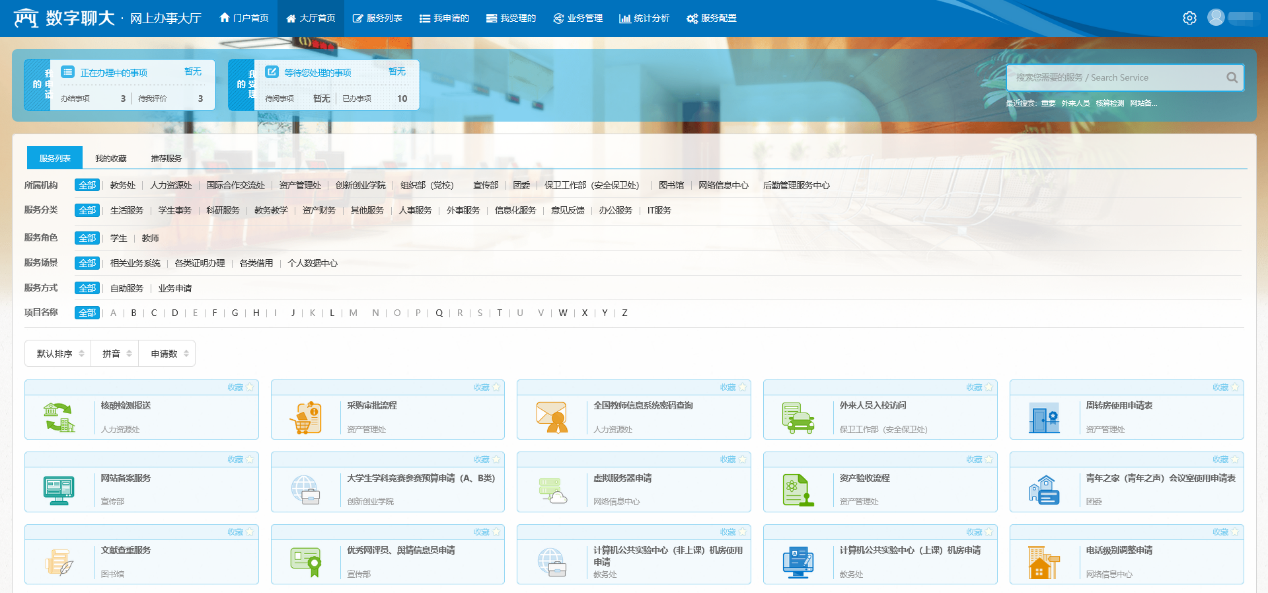Image resolution: width=1268 pixels, height=593 pixels.
Task: Click the search magnifier icon
Action: 1231,78
